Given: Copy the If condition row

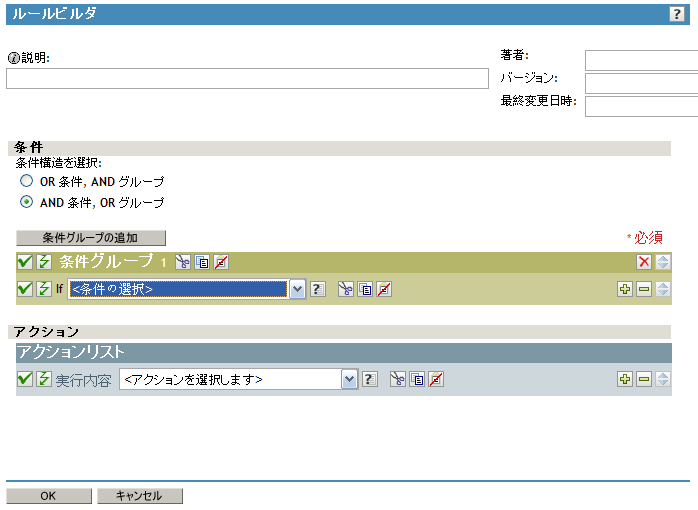Looking at the screenshot, I should tap(365, 289).
